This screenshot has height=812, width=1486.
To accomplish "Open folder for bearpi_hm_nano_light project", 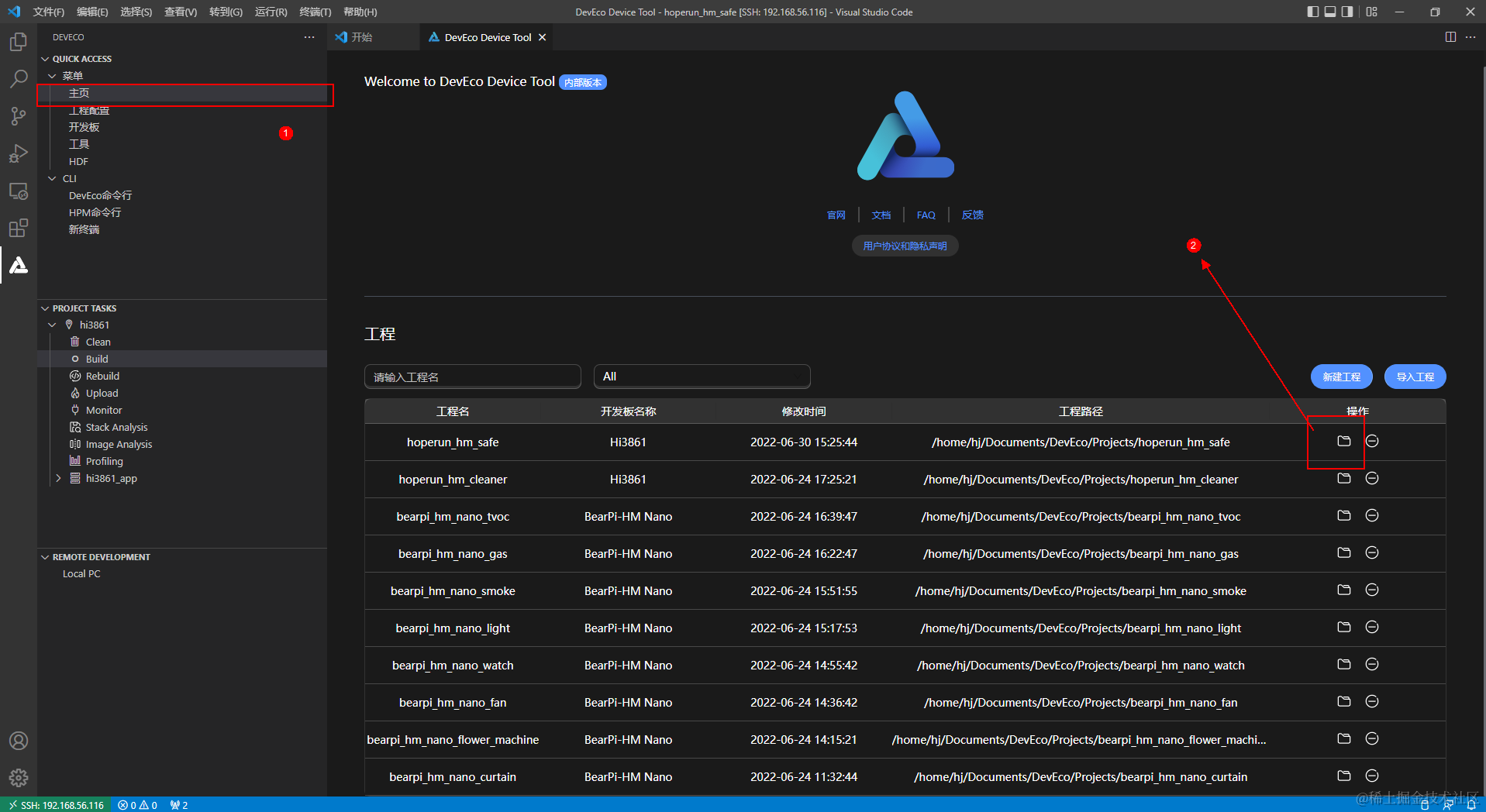I will [1344, 627].
